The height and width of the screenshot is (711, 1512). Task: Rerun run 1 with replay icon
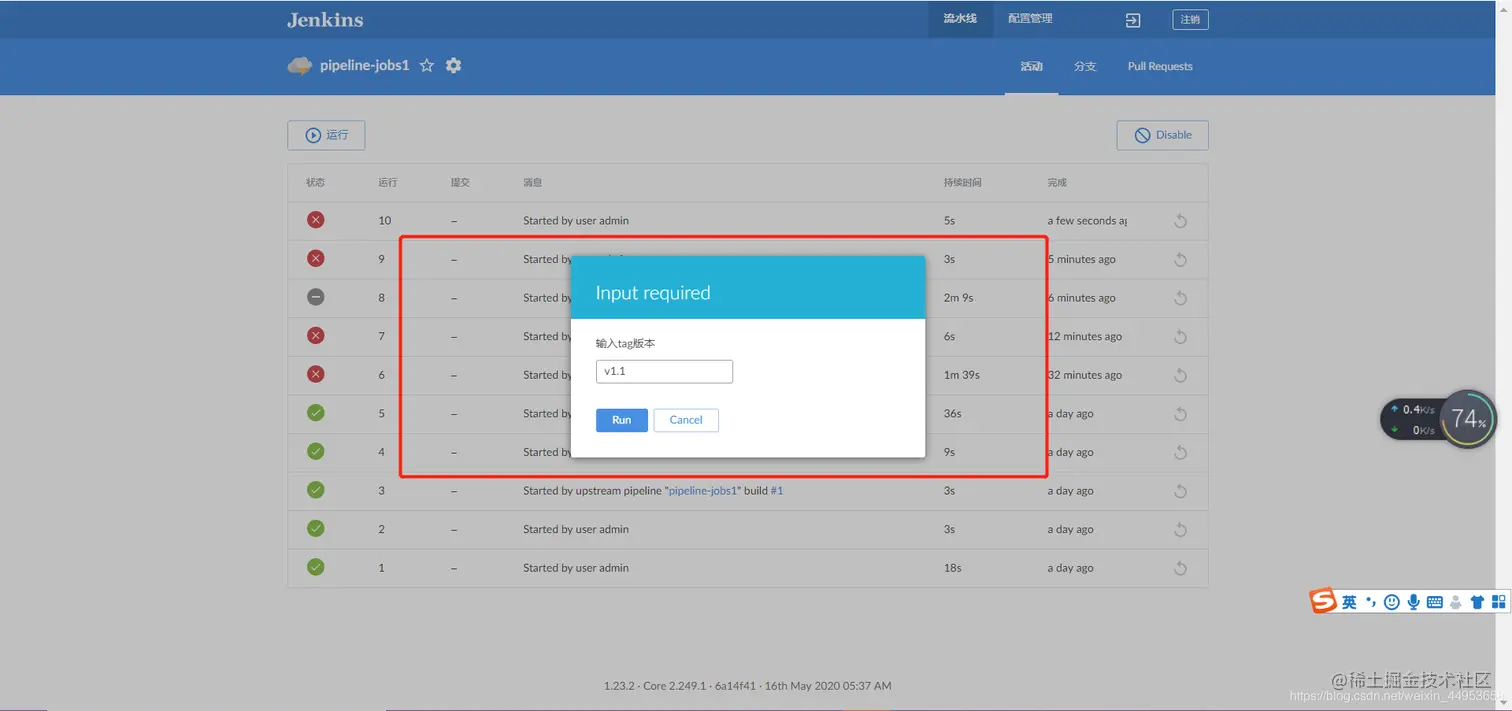[1180, 568]
